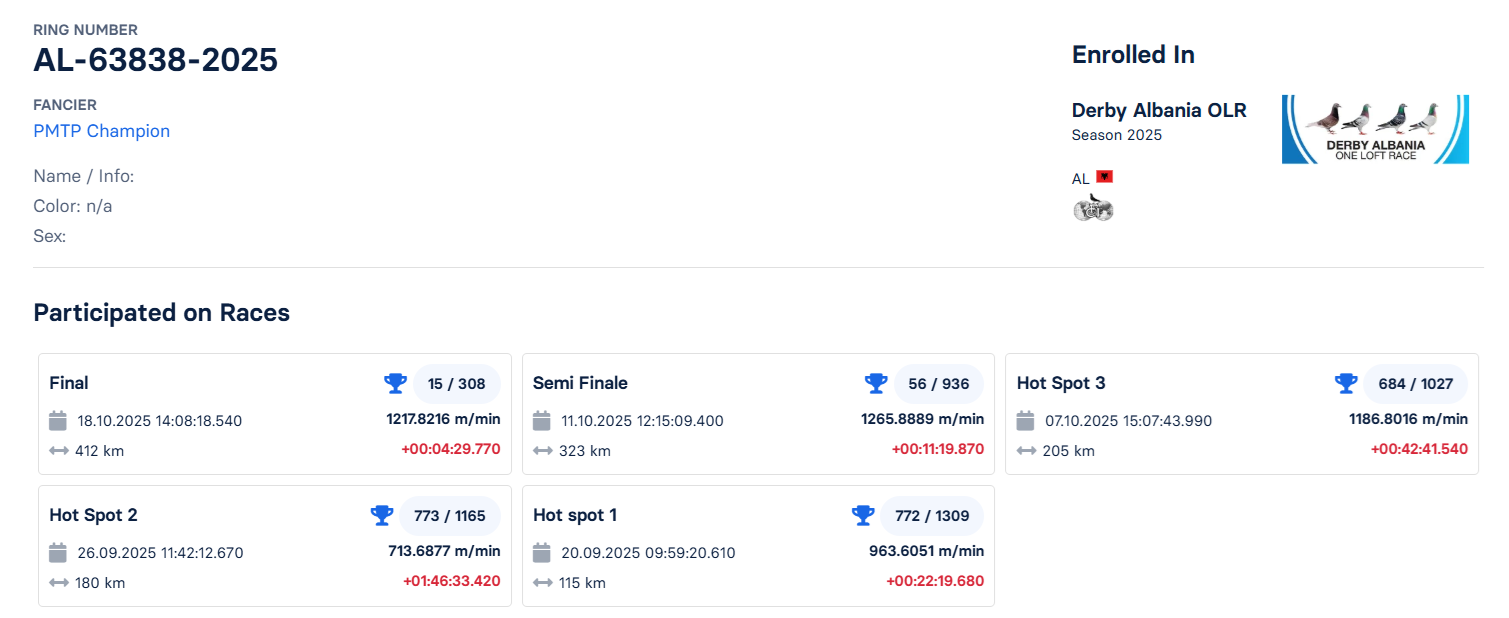Click the trophy icon on Semi Finale race
This screenshot has height=618, width=1509.
click(876, 383)
